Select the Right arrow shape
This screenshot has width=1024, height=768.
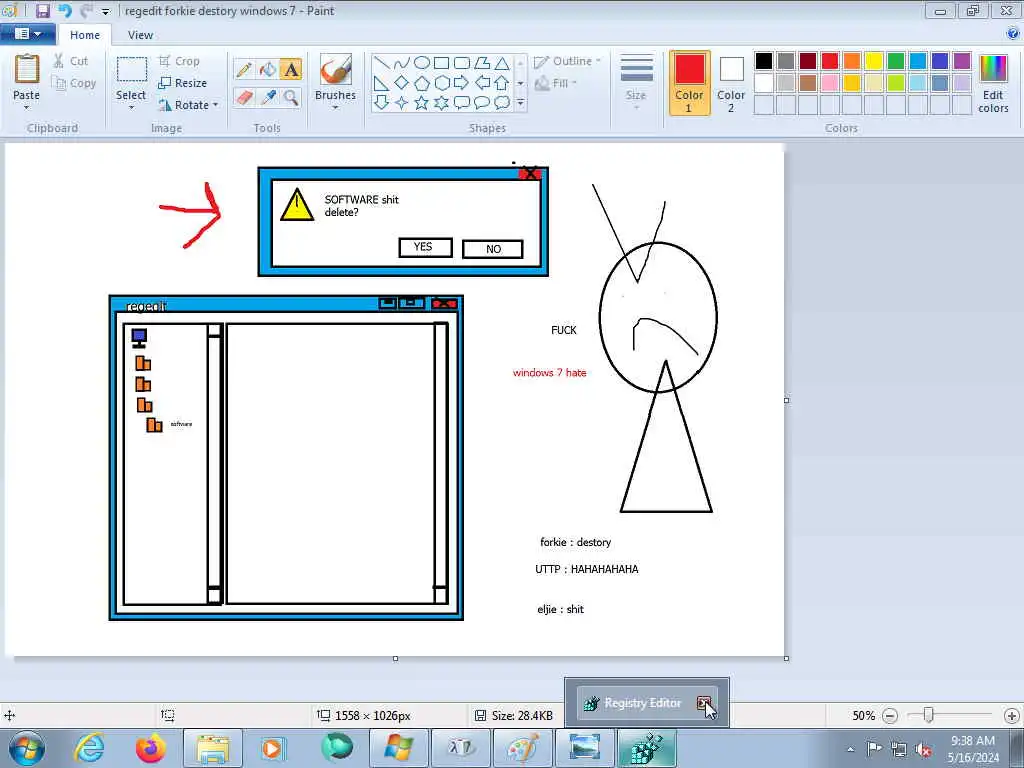point(462,83)
